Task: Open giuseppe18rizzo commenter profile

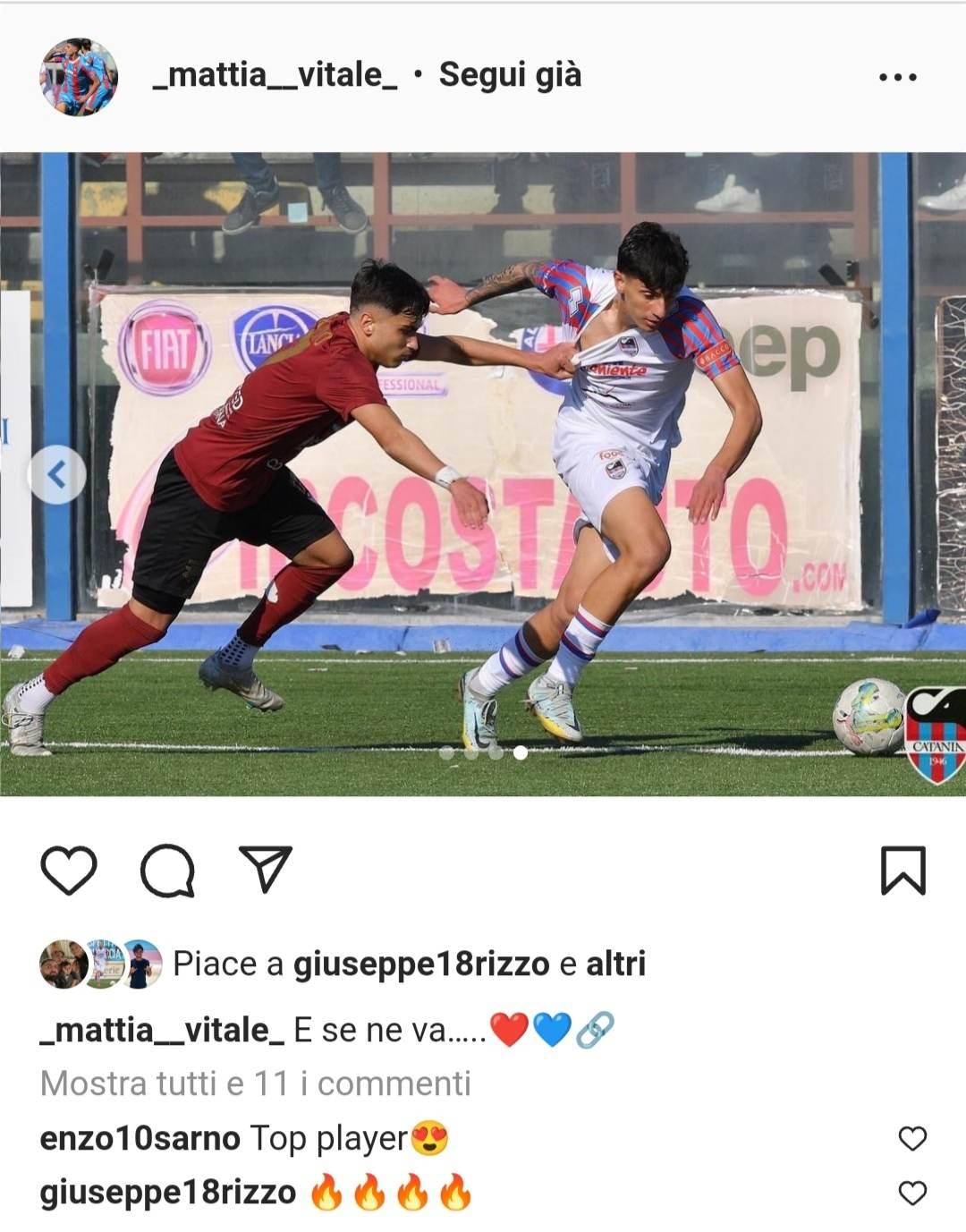Action: 168,1193
